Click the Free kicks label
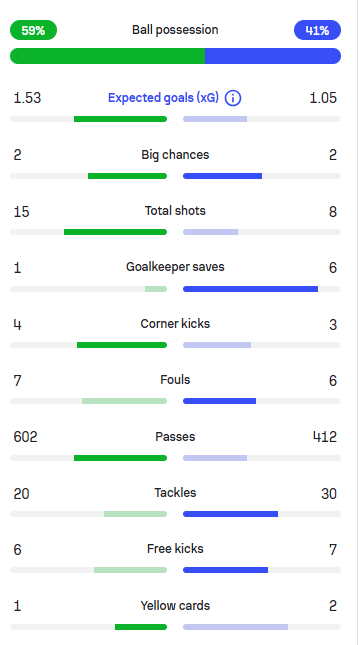Screen dimensions: 362x645 coord(175,549)
